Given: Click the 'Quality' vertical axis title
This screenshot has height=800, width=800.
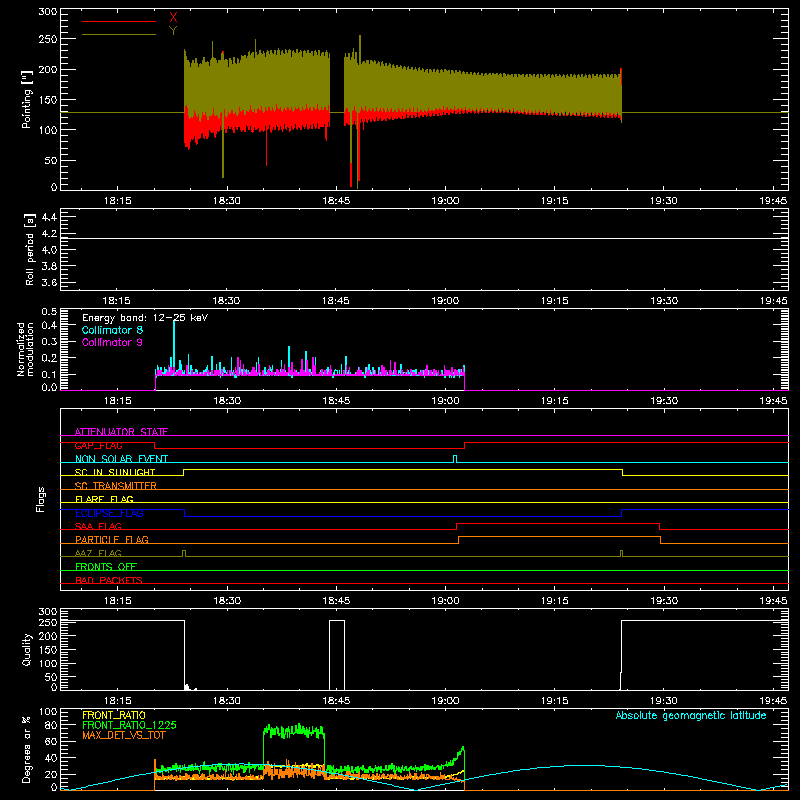Looking at the screenshot, I should [x=27, y=649].
